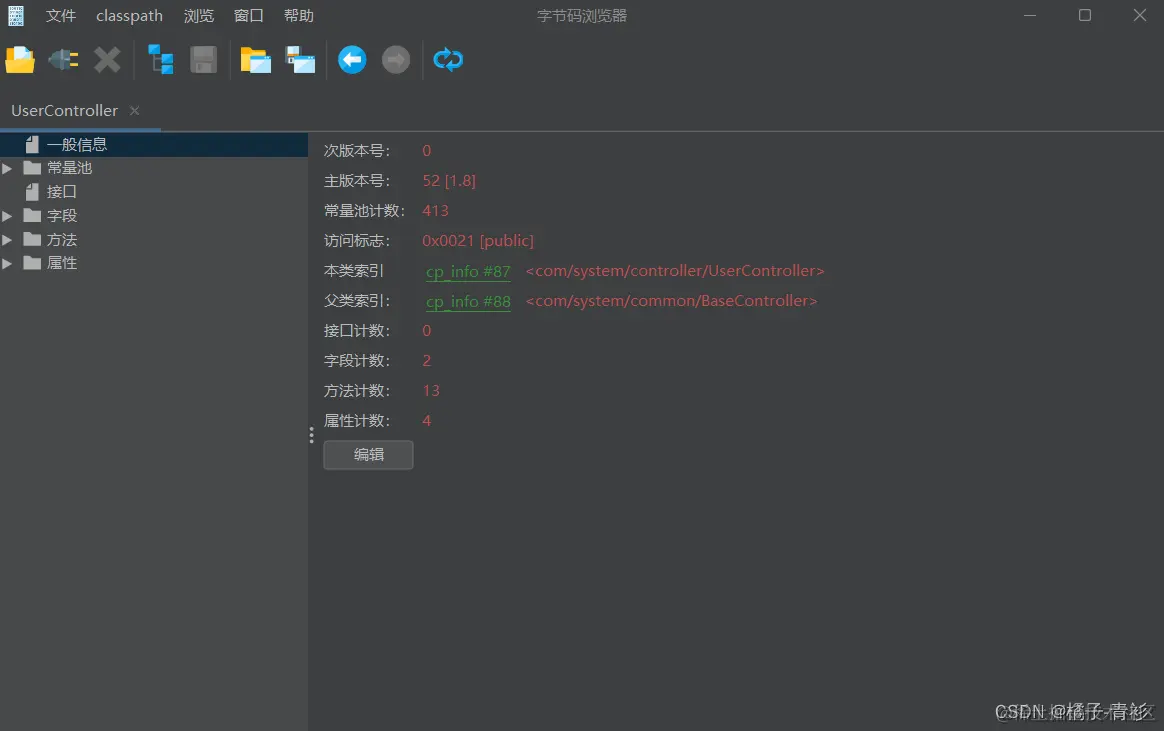
Task: Click the gray X close-file toolbar icon
Action: click(x=107, y=59)
